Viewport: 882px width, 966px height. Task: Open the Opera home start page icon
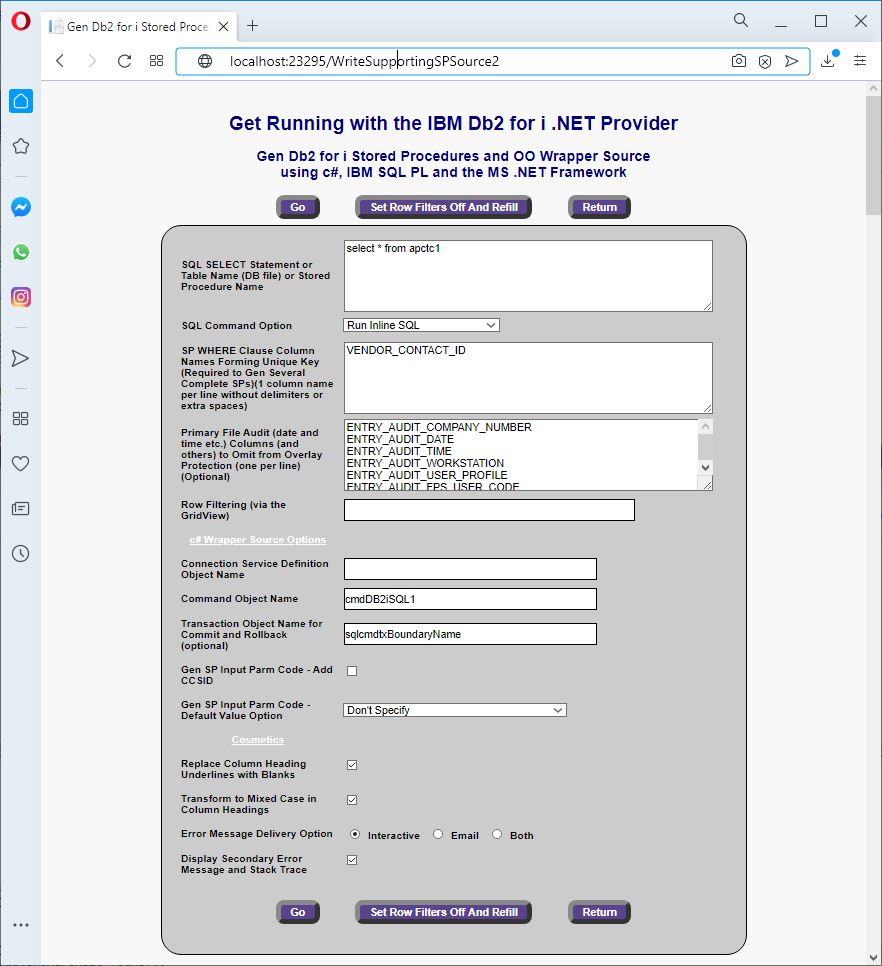[x=21, y=101]
